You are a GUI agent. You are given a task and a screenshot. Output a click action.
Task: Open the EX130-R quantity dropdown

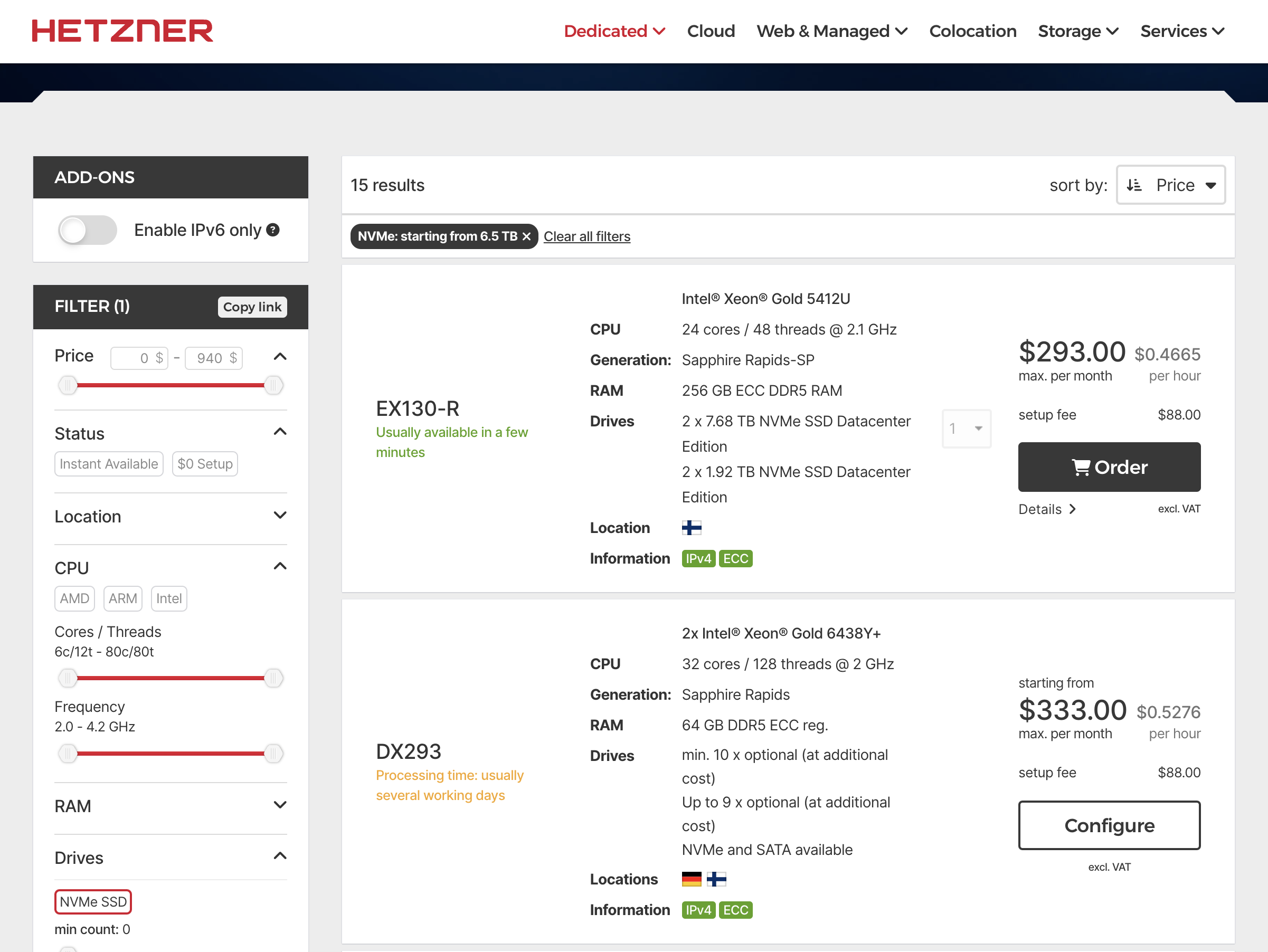(x=966, y=428)
